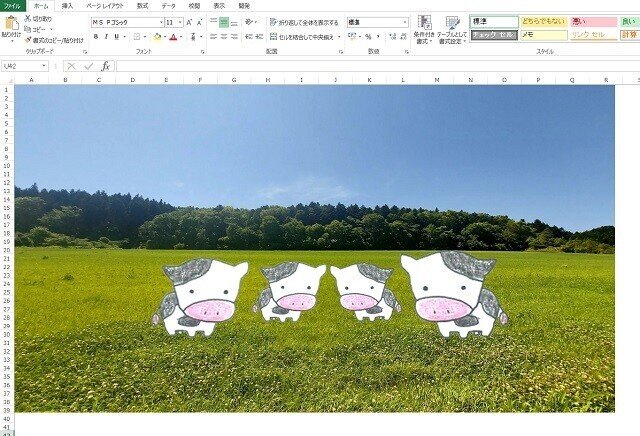Switch to the 表示 (View) tab
640x436 pixels.
(x=219, y=6)
